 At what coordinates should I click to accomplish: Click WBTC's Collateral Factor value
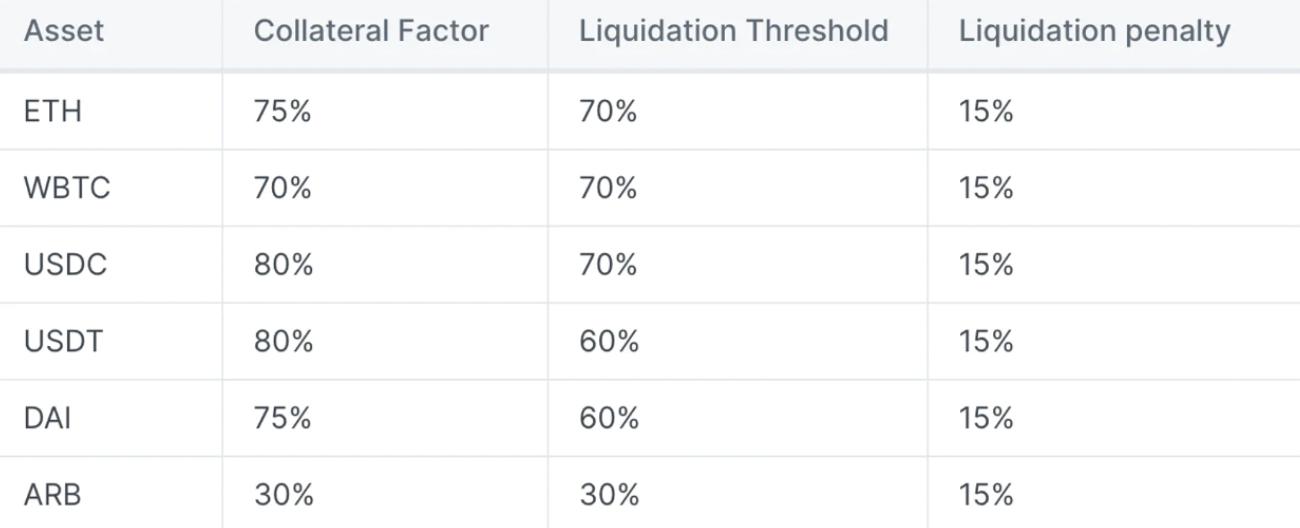[x=283, y=188]
